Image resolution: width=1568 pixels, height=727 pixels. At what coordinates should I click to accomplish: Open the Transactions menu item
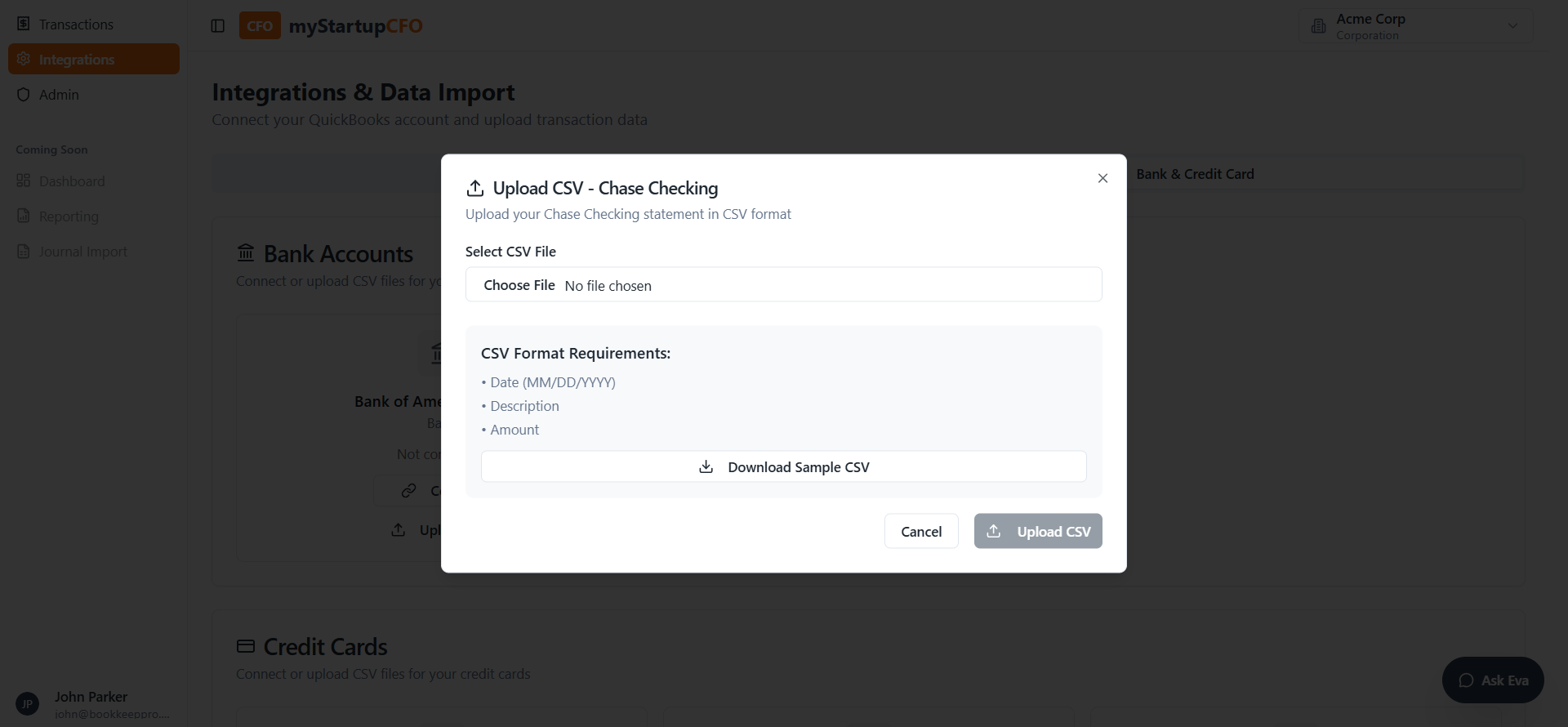[x=76, y=25]
